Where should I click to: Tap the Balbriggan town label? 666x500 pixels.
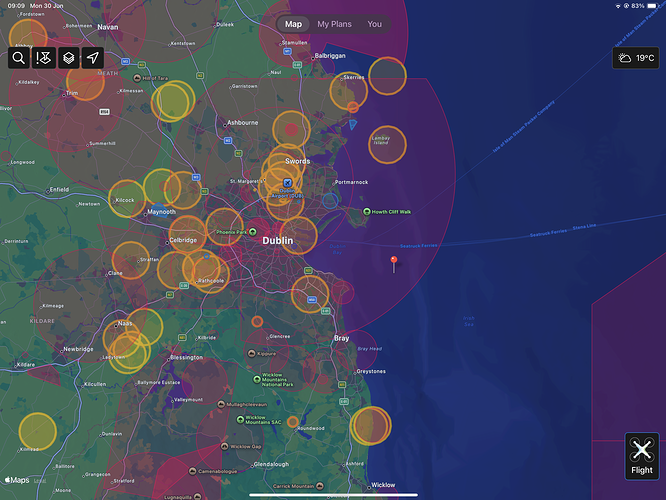point(330,56)
